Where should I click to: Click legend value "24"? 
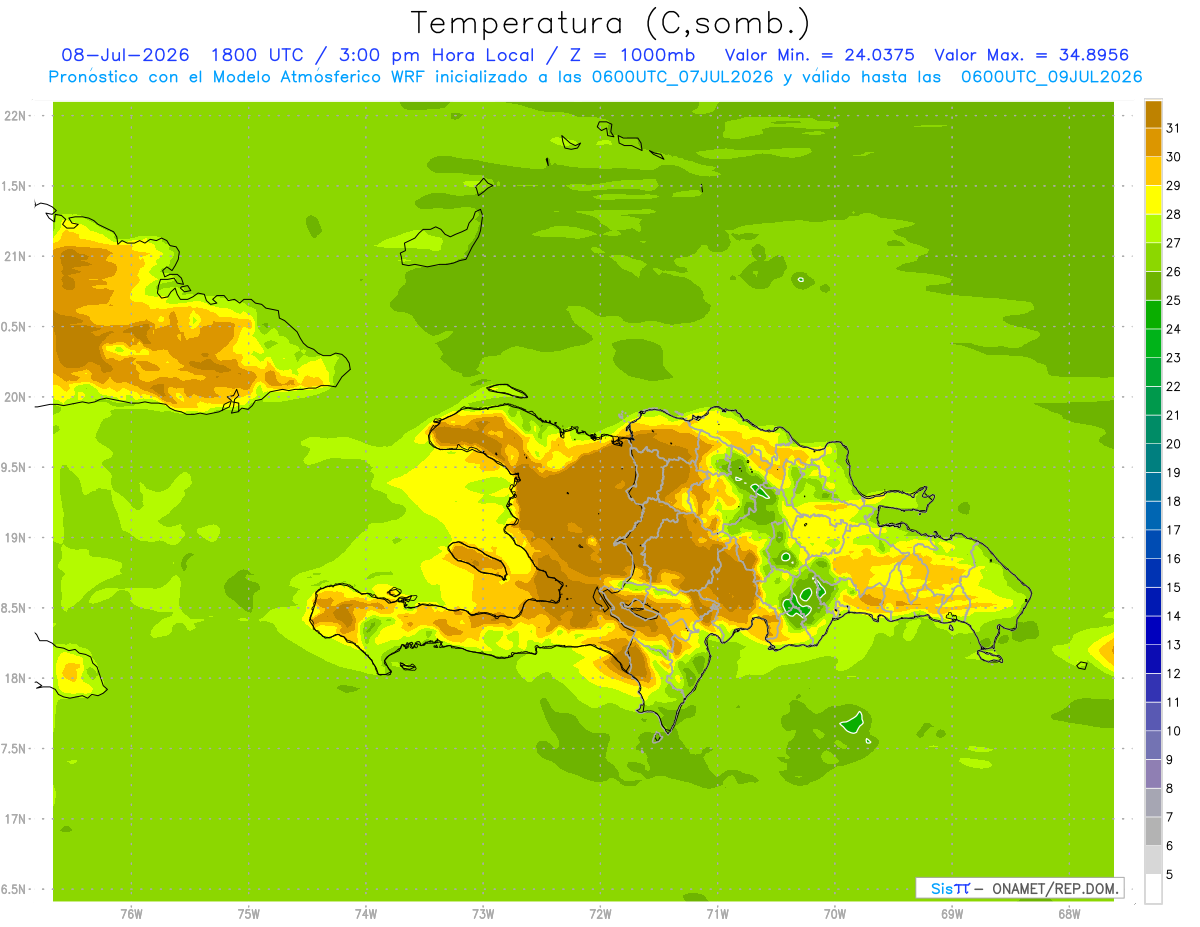(x=1173, y=329)
